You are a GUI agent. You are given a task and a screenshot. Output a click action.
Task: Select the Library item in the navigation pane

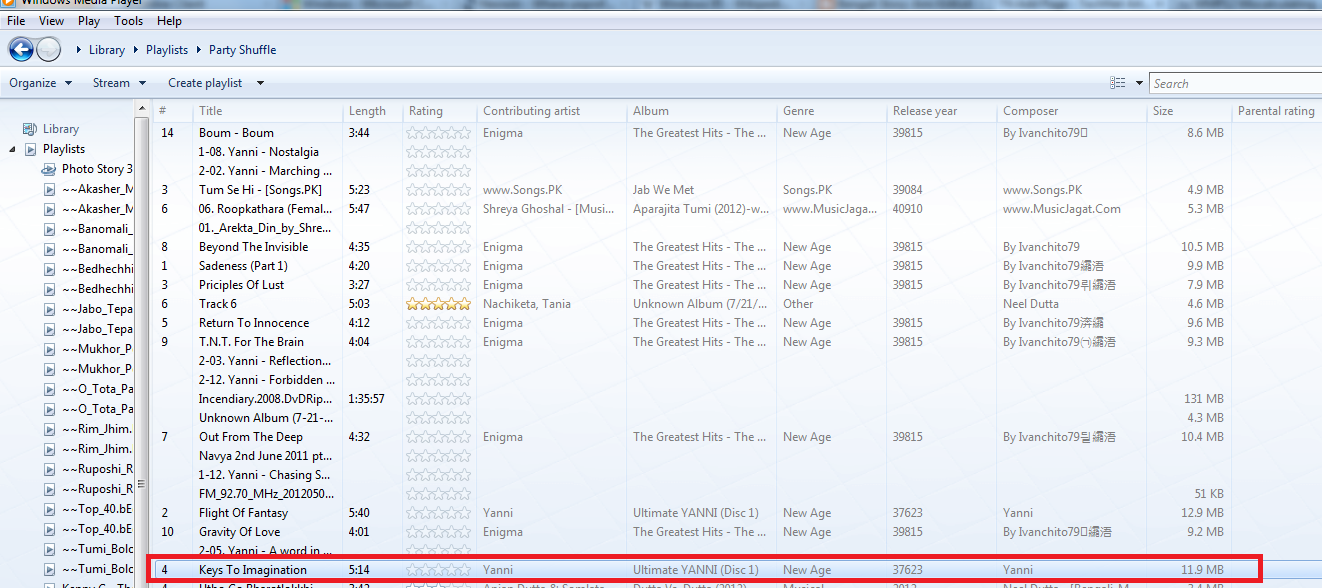(x=61, y=129)
